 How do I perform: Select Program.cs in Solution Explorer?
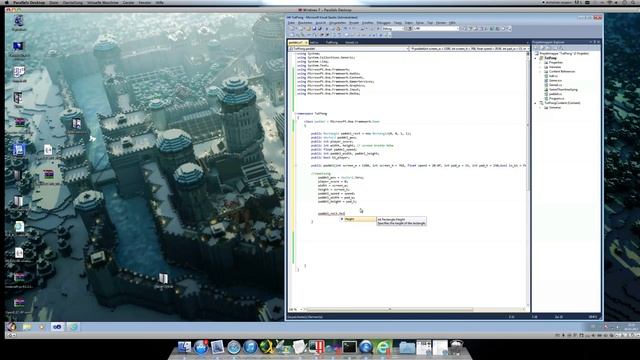tap(556, 98)
